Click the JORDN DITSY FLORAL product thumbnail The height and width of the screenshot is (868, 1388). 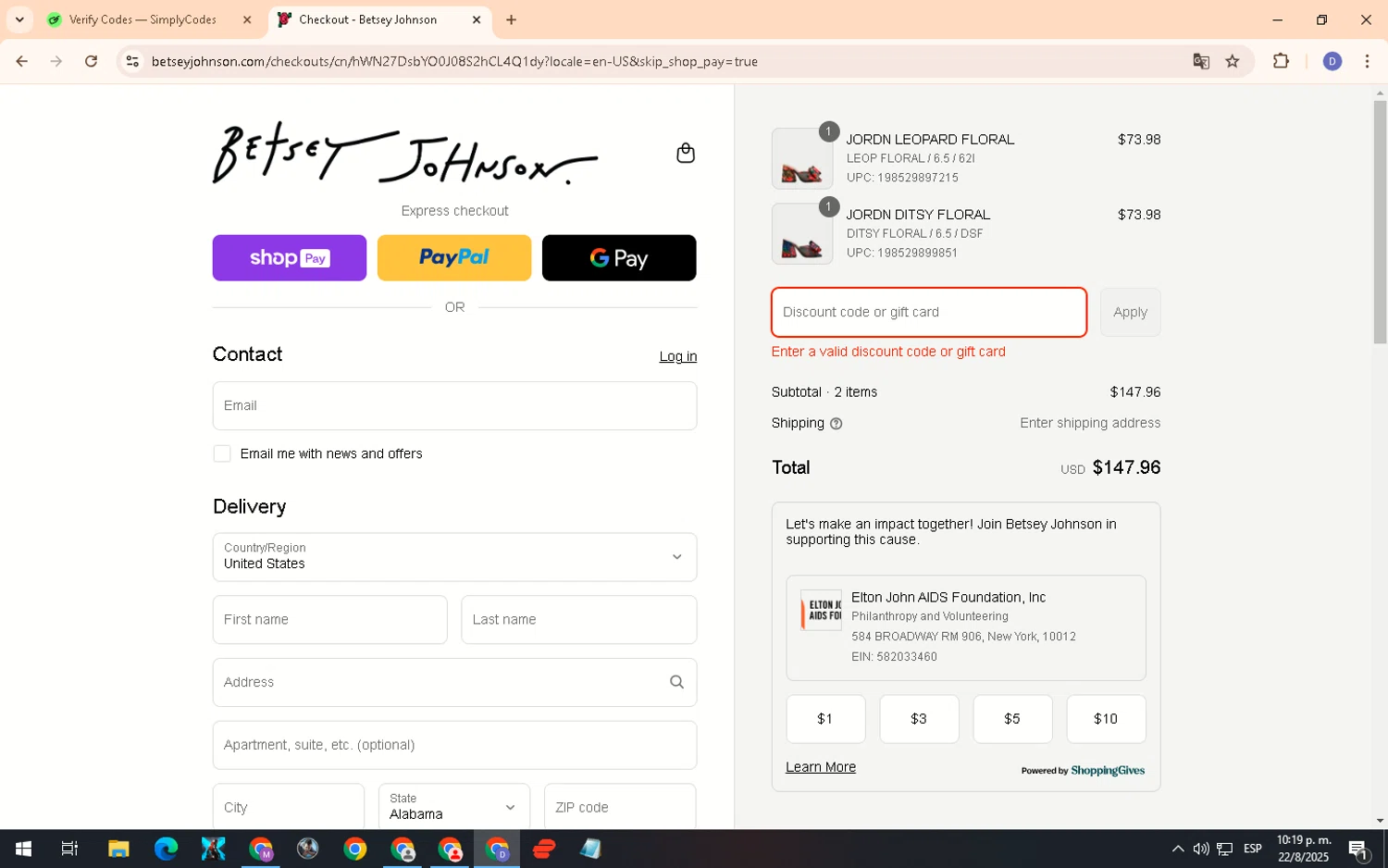(x=801, y=233)
